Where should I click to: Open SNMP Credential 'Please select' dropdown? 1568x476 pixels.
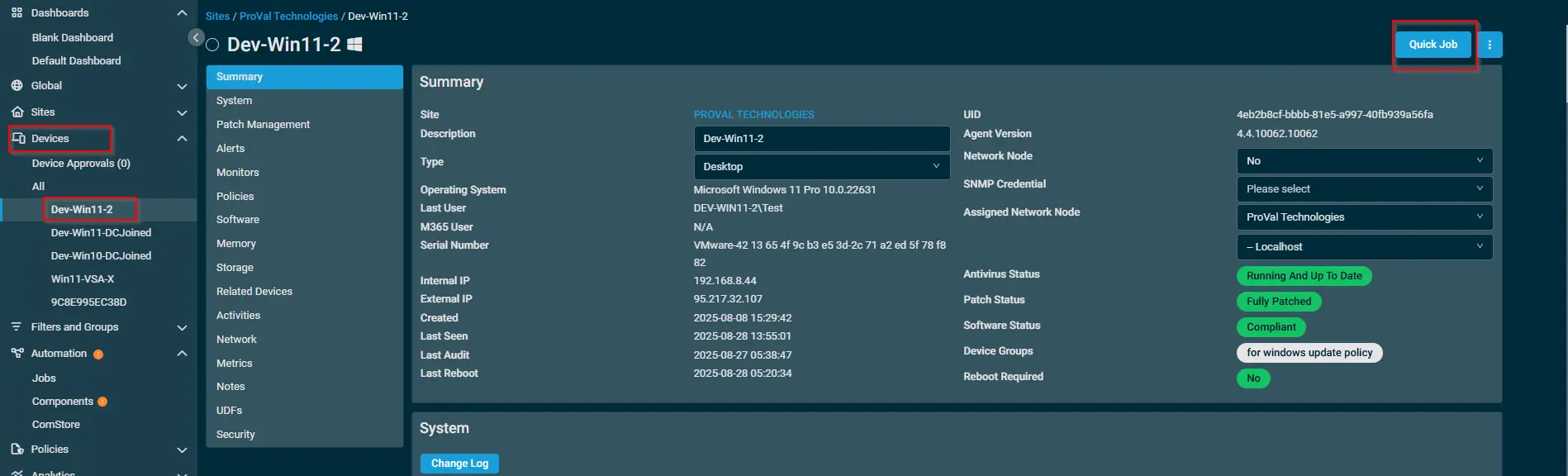[1365, 188]
